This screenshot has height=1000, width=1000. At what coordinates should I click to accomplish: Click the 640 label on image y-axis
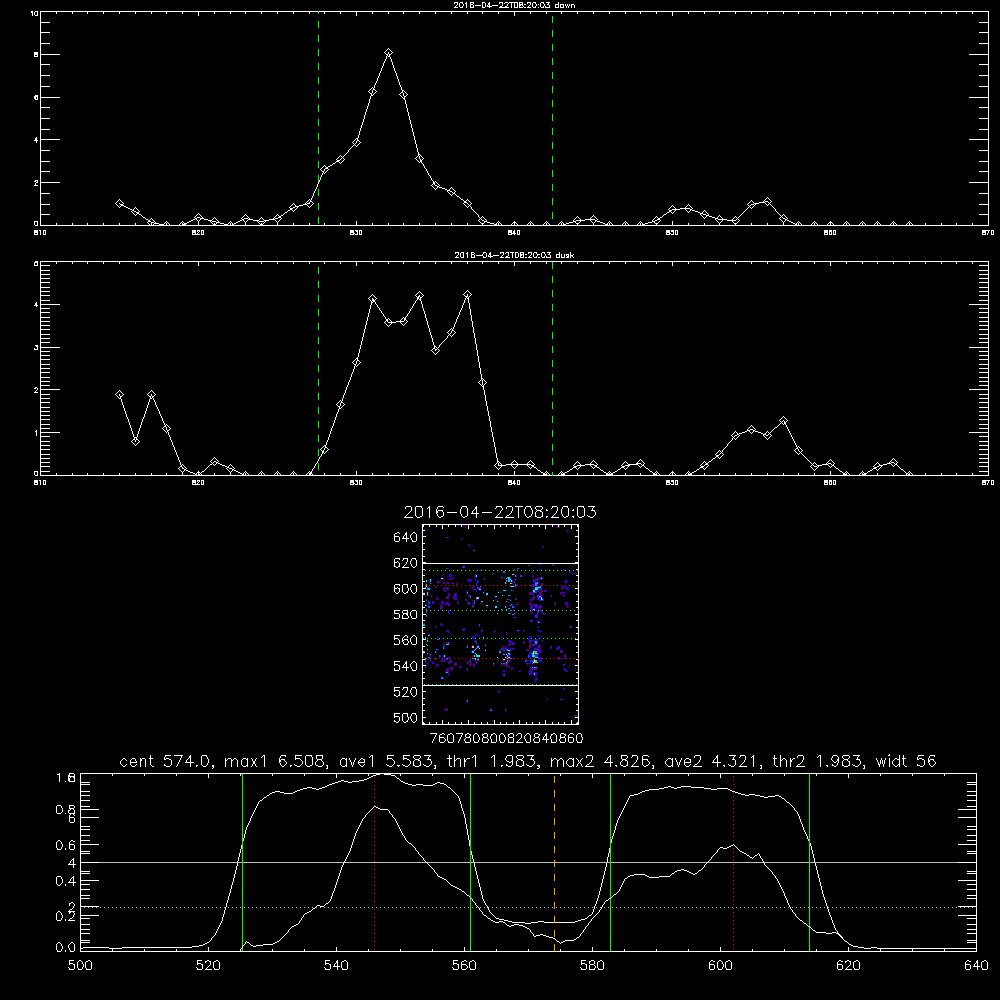[406, 538]
